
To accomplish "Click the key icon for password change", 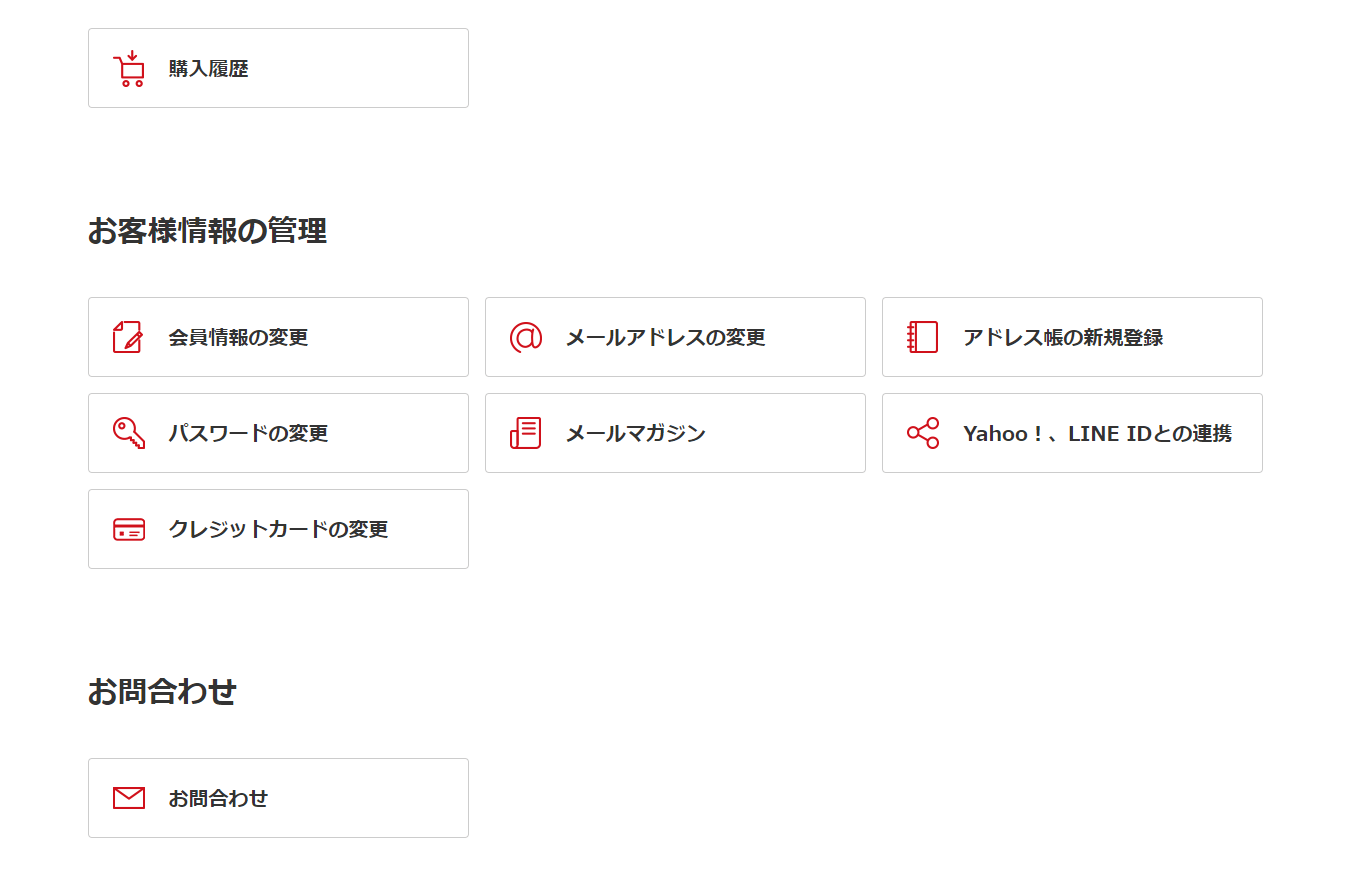I will [x=128, y=433].
